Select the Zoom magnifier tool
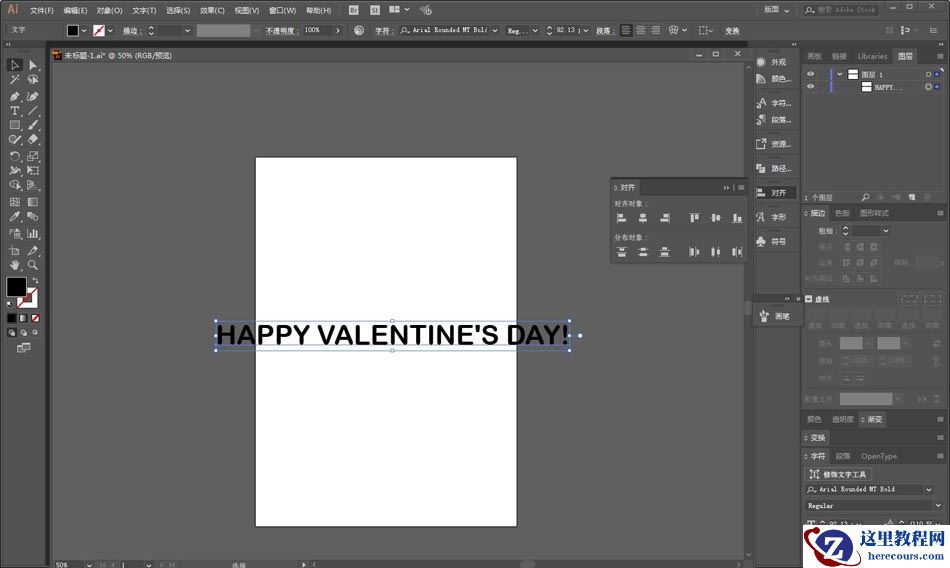The height and width of the screenshot is (568, 950). [33, 265]
